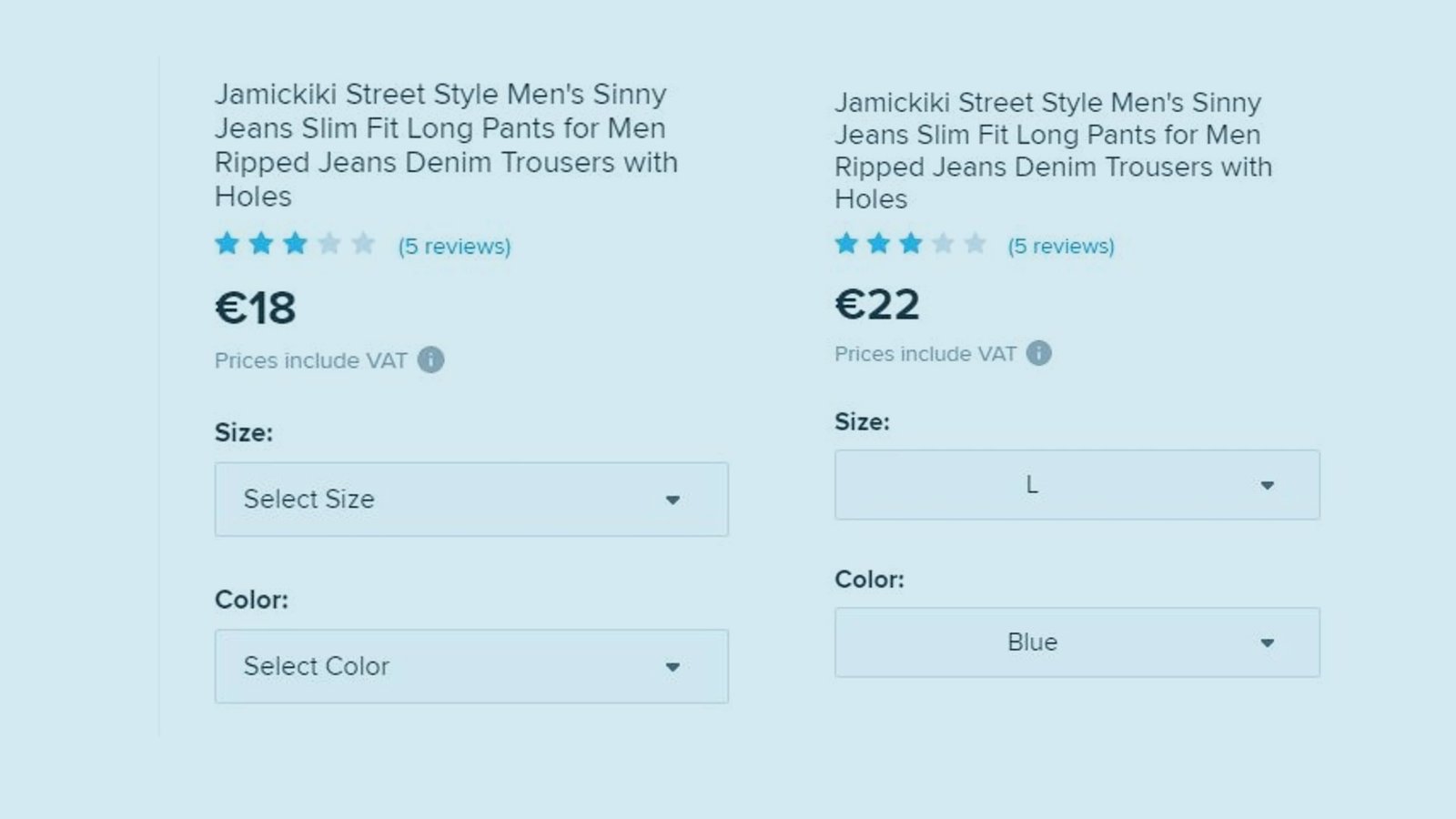Click the fifth rating star of the €18 product

pos(363,244)
